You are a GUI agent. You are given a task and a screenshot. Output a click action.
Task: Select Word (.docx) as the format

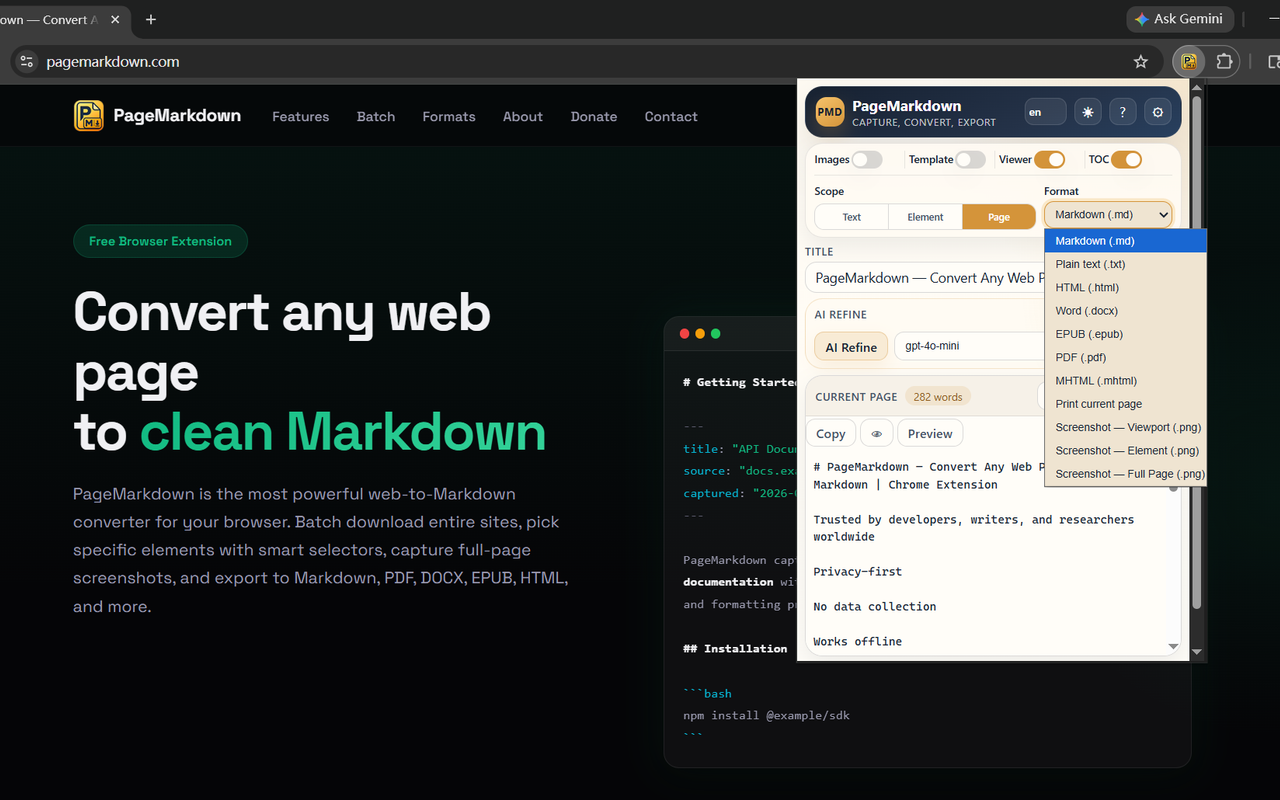[1125, 311]
